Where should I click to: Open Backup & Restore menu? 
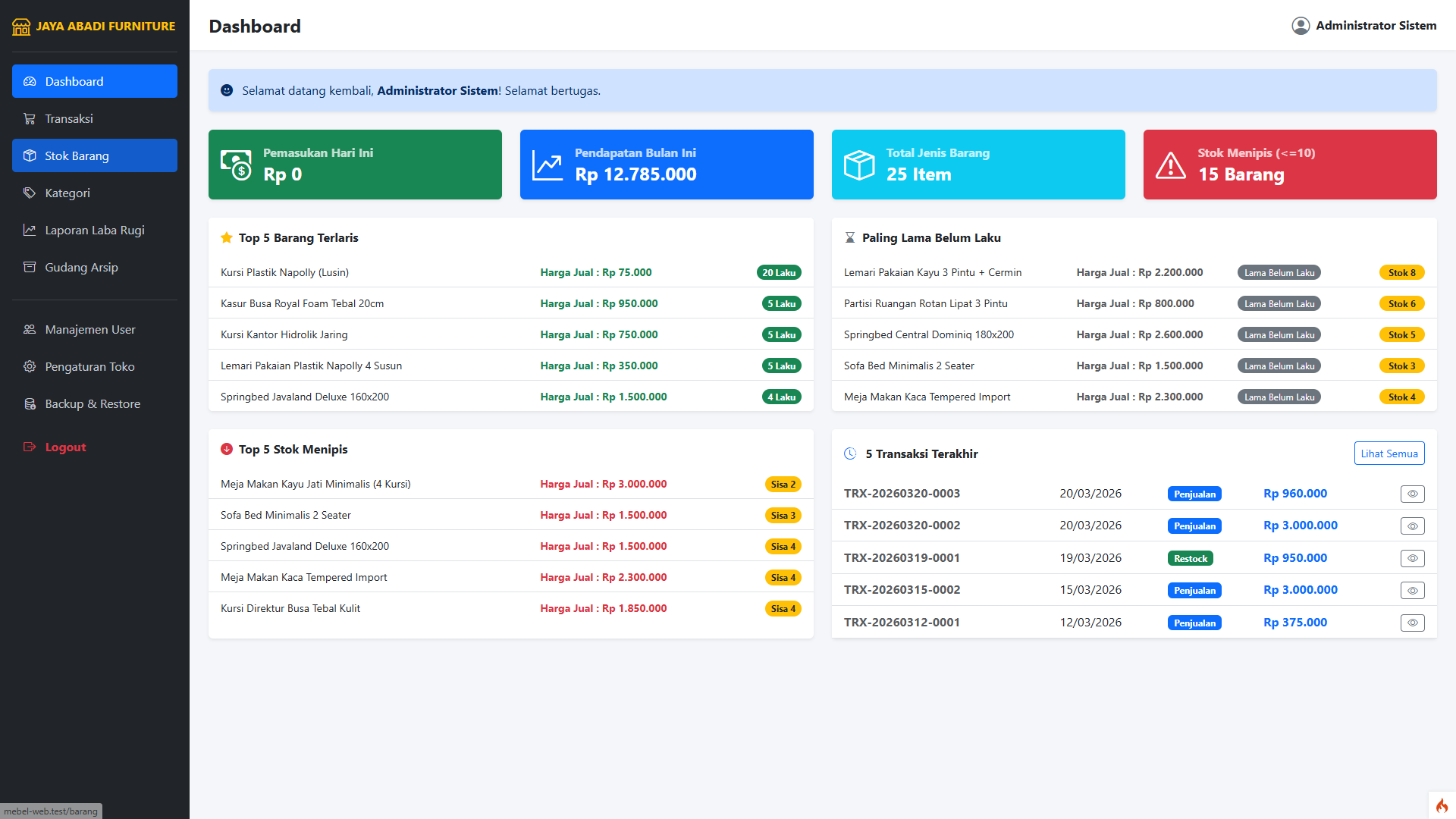pyautogui.click(x=92, y=404)
